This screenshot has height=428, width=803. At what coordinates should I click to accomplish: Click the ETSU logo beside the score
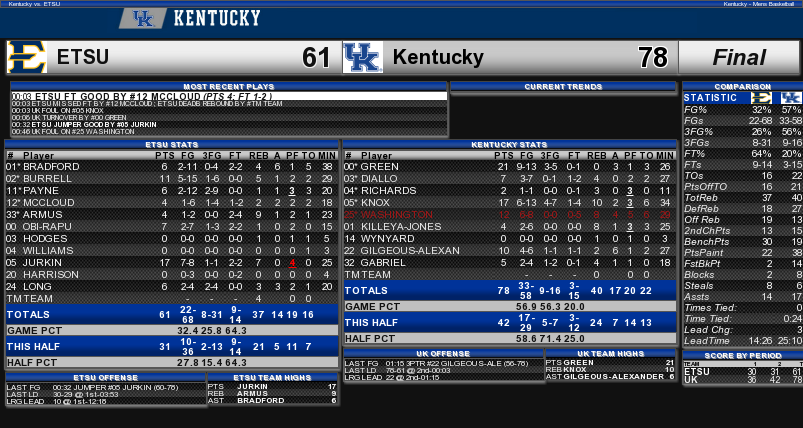coord(27,57)
